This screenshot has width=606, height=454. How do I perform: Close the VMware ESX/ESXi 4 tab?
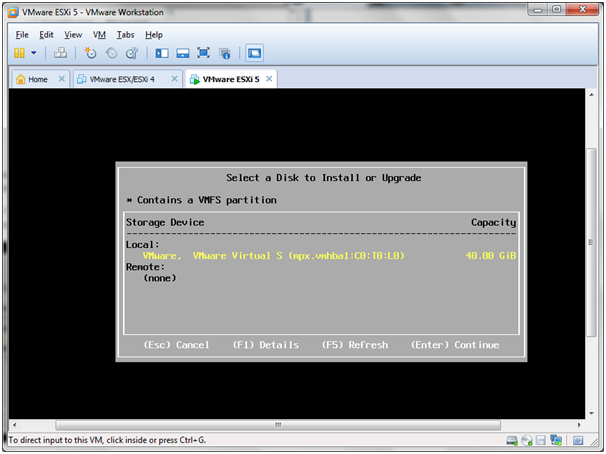tap(174, 79)
